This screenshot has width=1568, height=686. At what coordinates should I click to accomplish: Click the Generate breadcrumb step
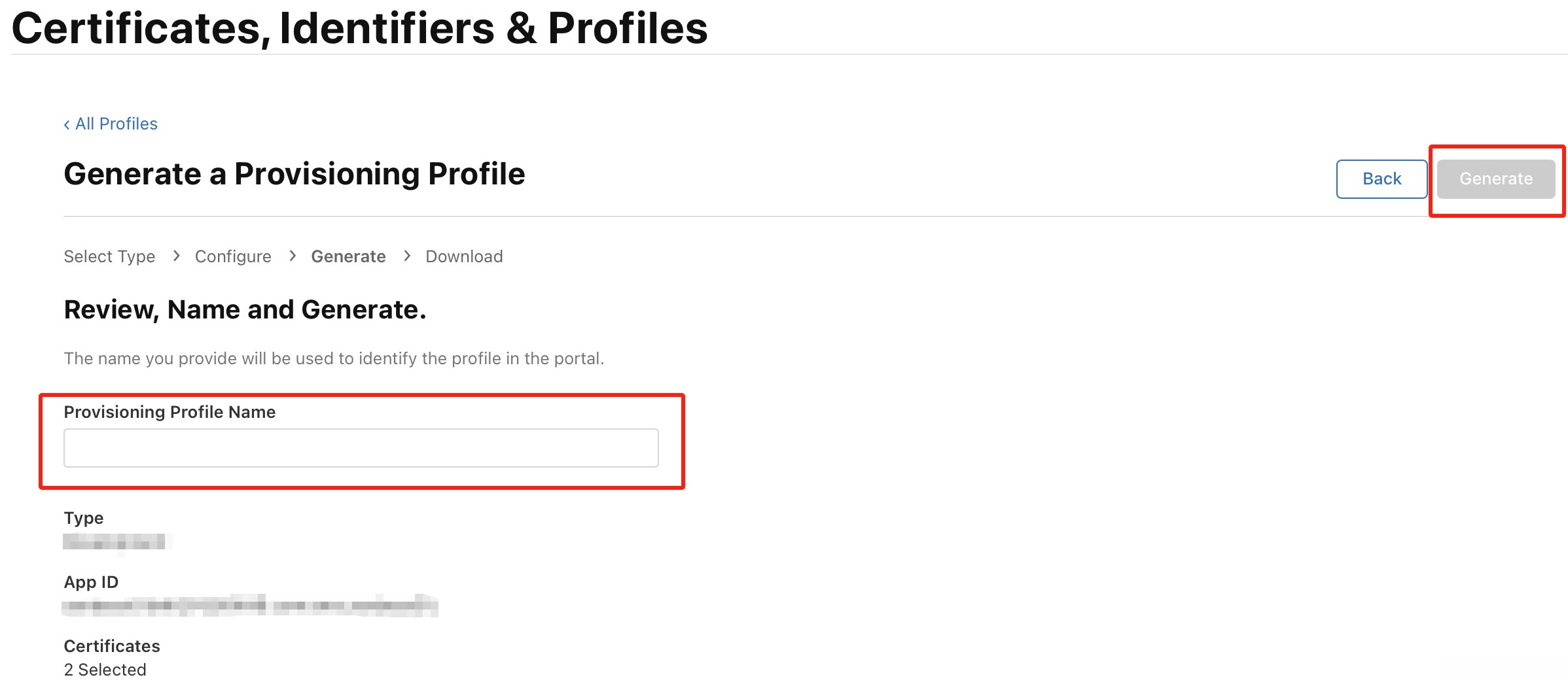348,256
